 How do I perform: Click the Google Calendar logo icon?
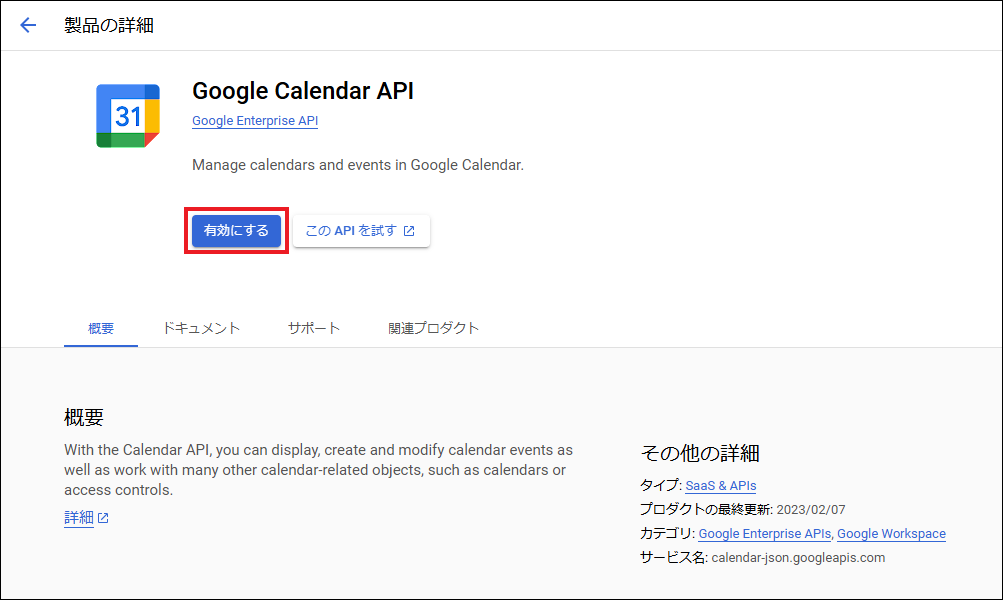pos(128,116)
